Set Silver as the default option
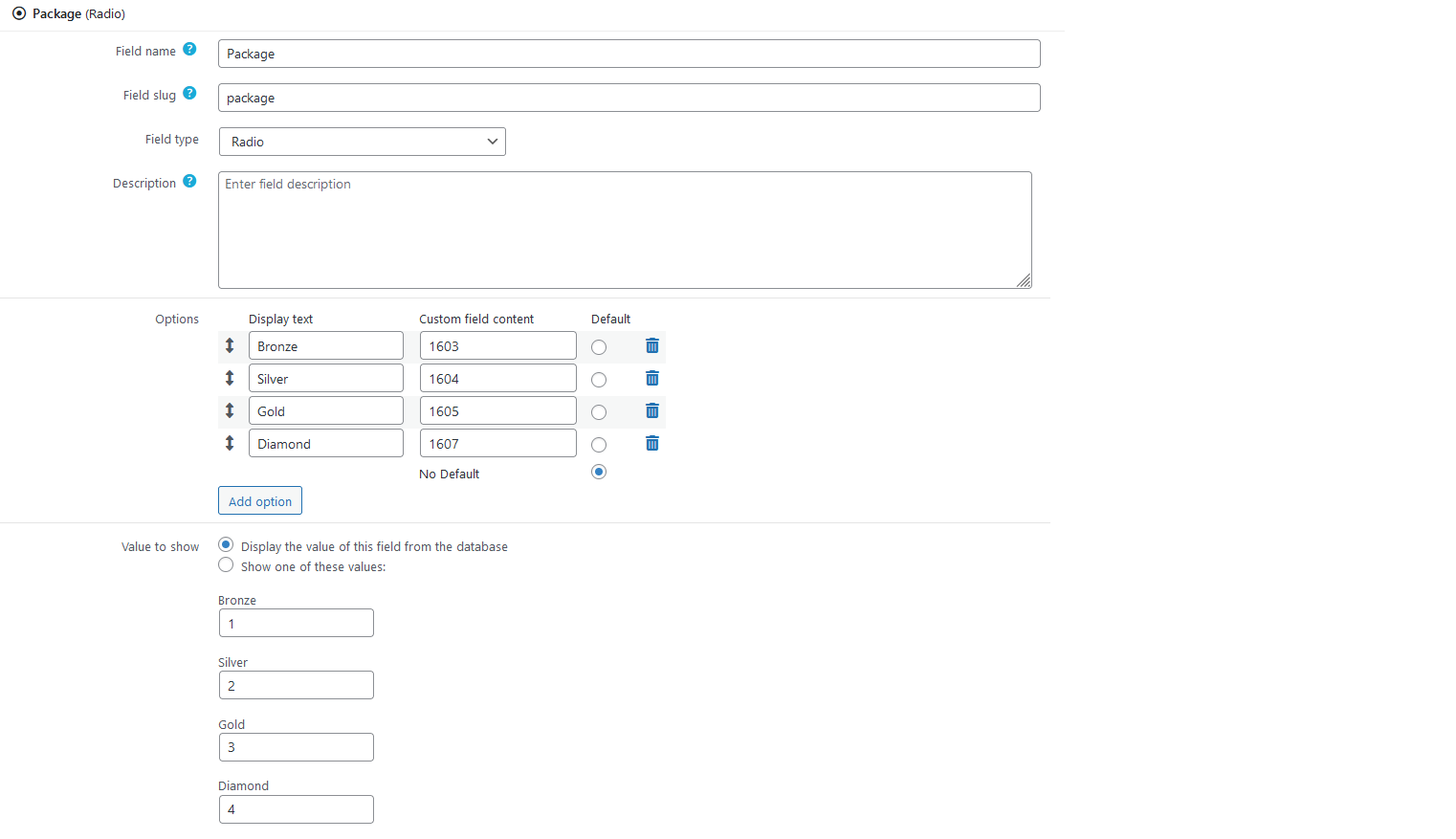The height and width of the screenshot is (839, 1456). tap(599, 380)
